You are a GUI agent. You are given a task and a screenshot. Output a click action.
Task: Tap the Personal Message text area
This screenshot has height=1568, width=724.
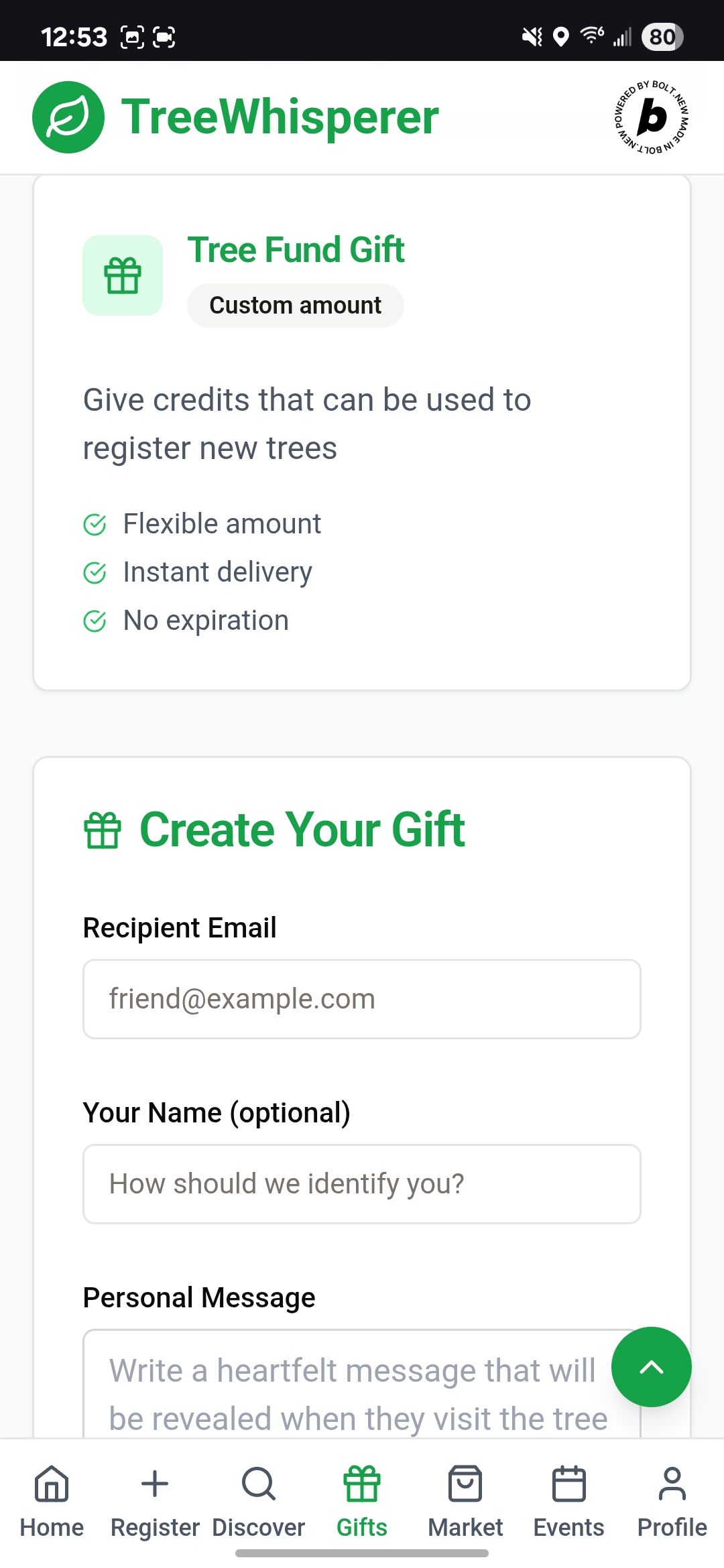click(362, 1384)
